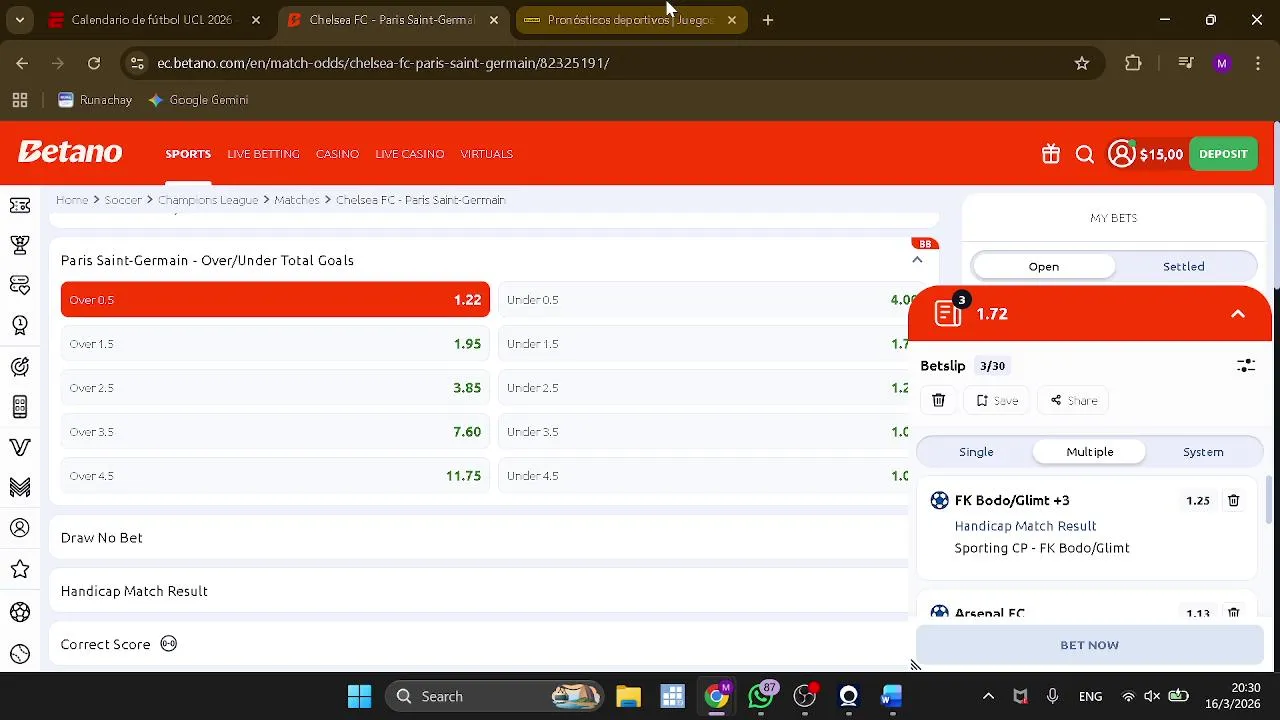The width and height of the screenshot is (1280, 720).
Task: Open the account avatar icon in header
Action: point(1122,154)
